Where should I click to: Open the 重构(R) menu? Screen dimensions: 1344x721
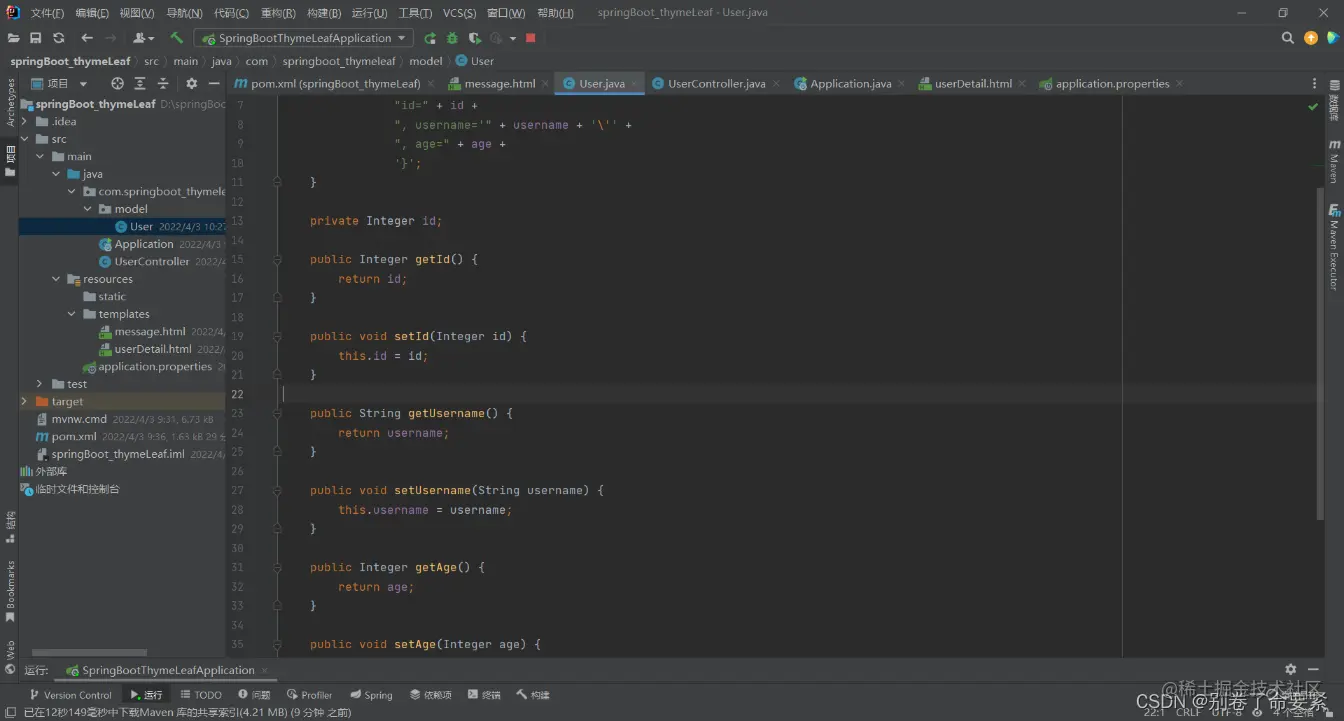278,13
